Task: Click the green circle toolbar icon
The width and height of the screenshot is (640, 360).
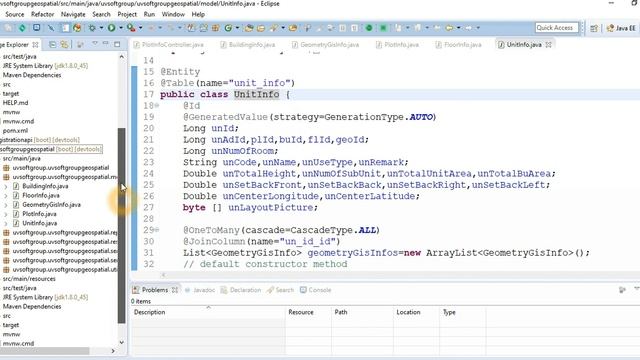Action: [x=369, y=28]
